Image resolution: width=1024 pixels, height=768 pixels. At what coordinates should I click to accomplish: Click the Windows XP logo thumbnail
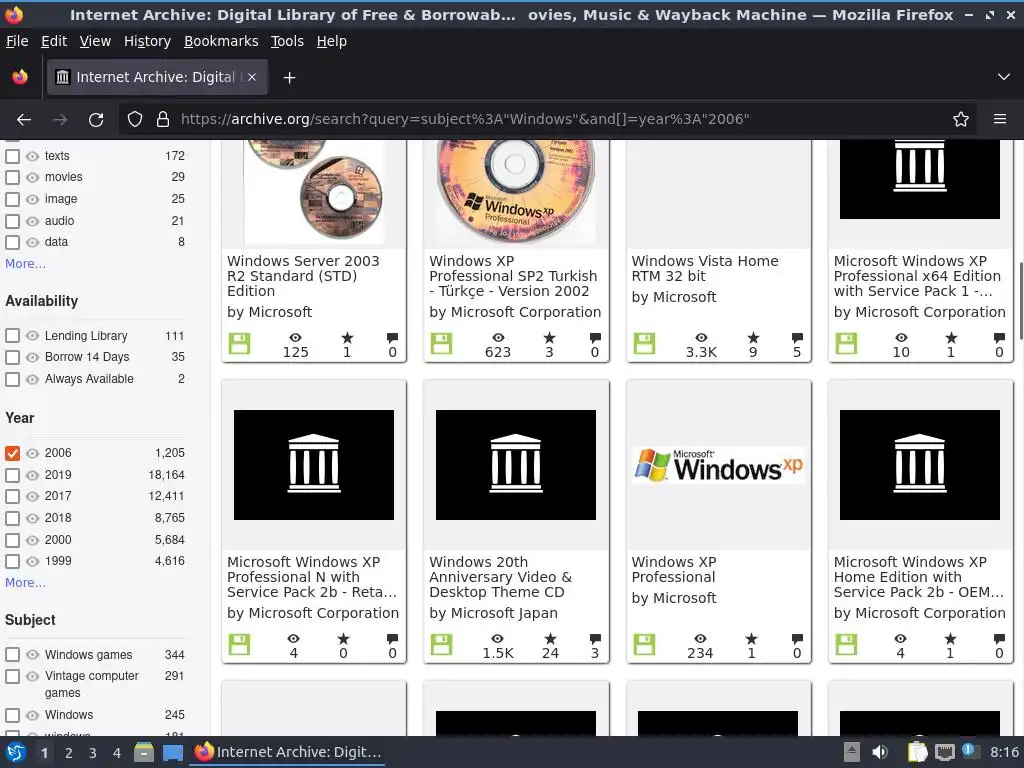tap(718, 465)
